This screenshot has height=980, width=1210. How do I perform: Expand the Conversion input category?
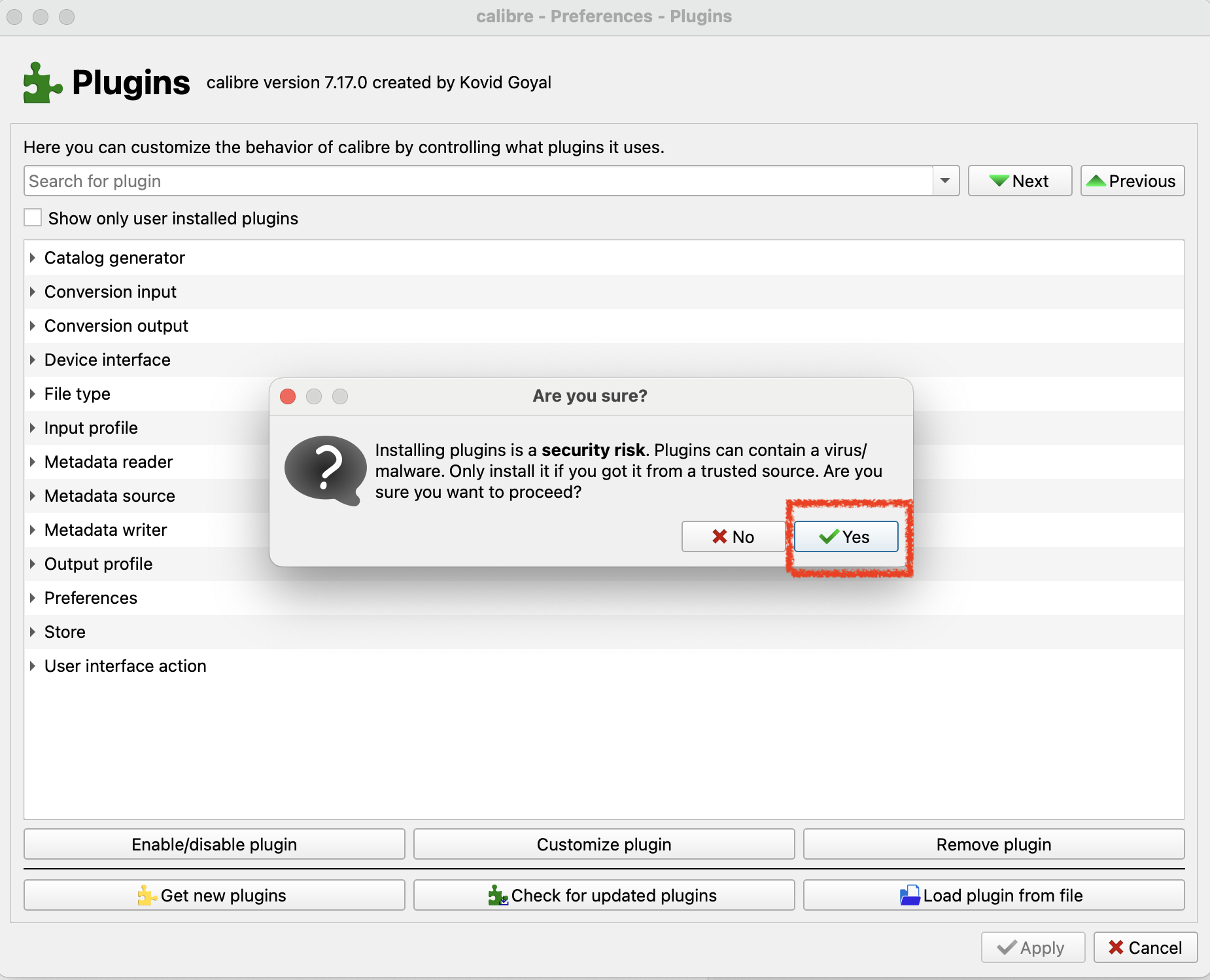[32, 292]
